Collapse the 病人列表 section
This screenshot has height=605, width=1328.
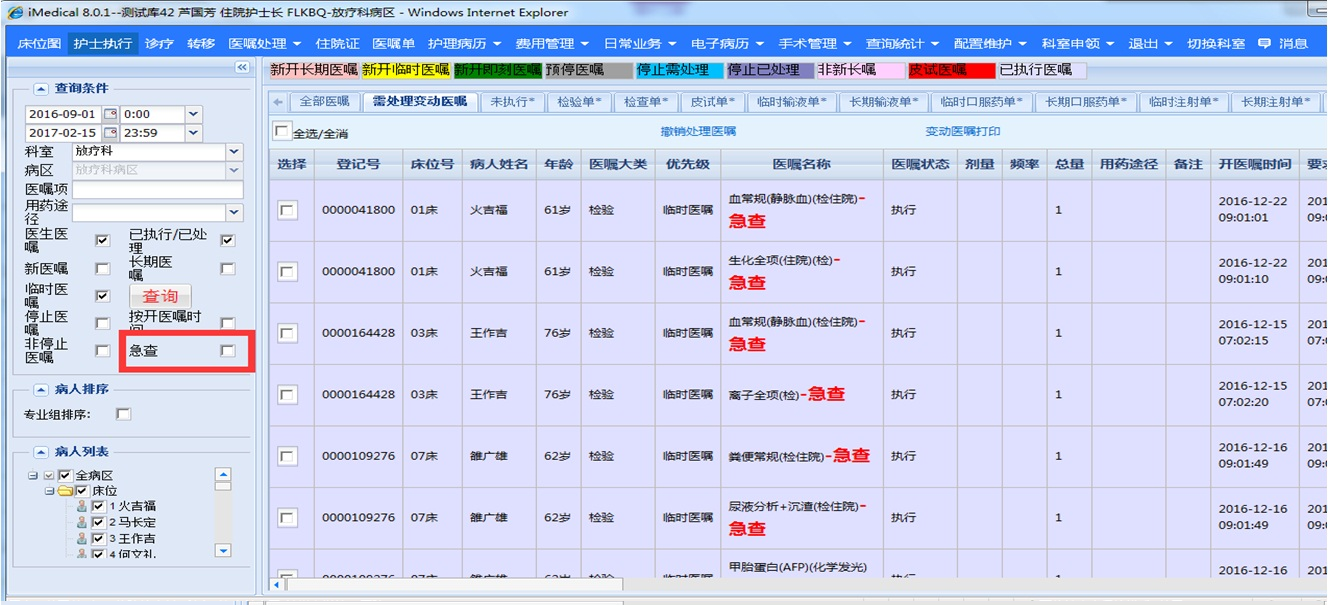tap(41, 452)
